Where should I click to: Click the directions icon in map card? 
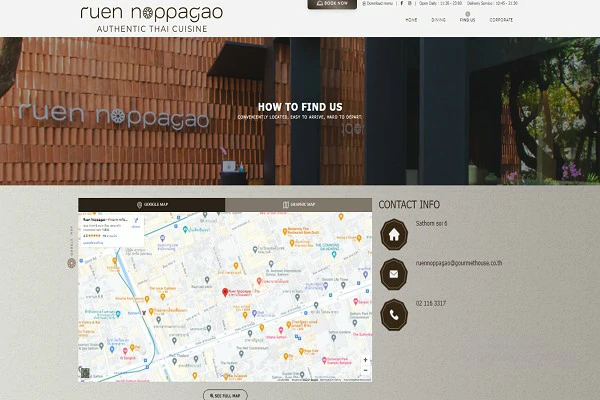[x=136, y=221]
